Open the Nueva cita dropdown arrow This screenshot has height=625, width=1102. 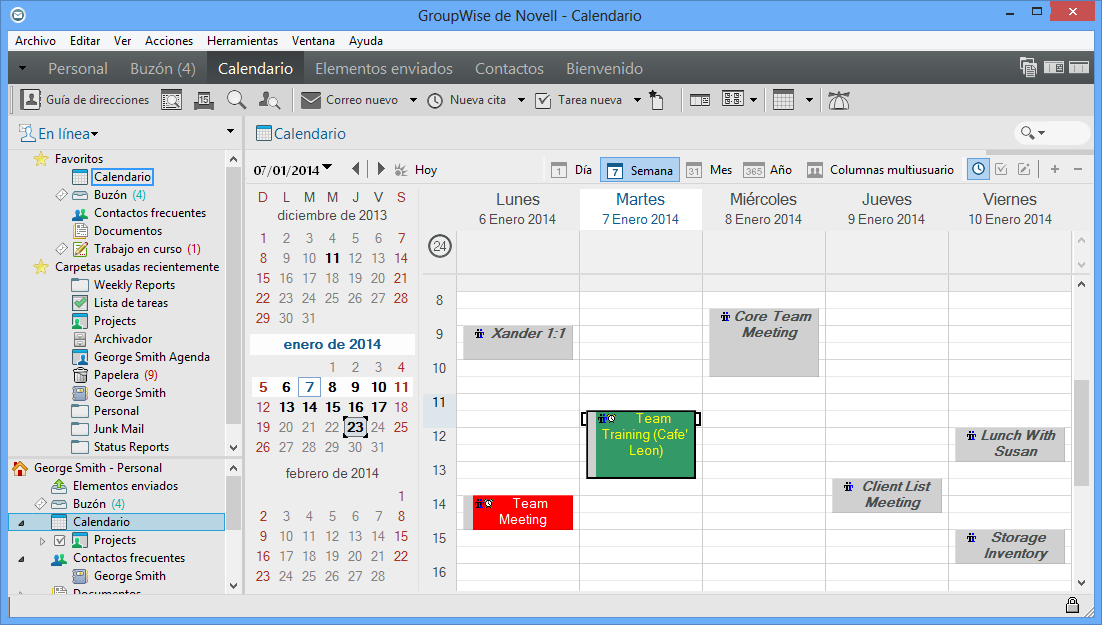point(521,101)
